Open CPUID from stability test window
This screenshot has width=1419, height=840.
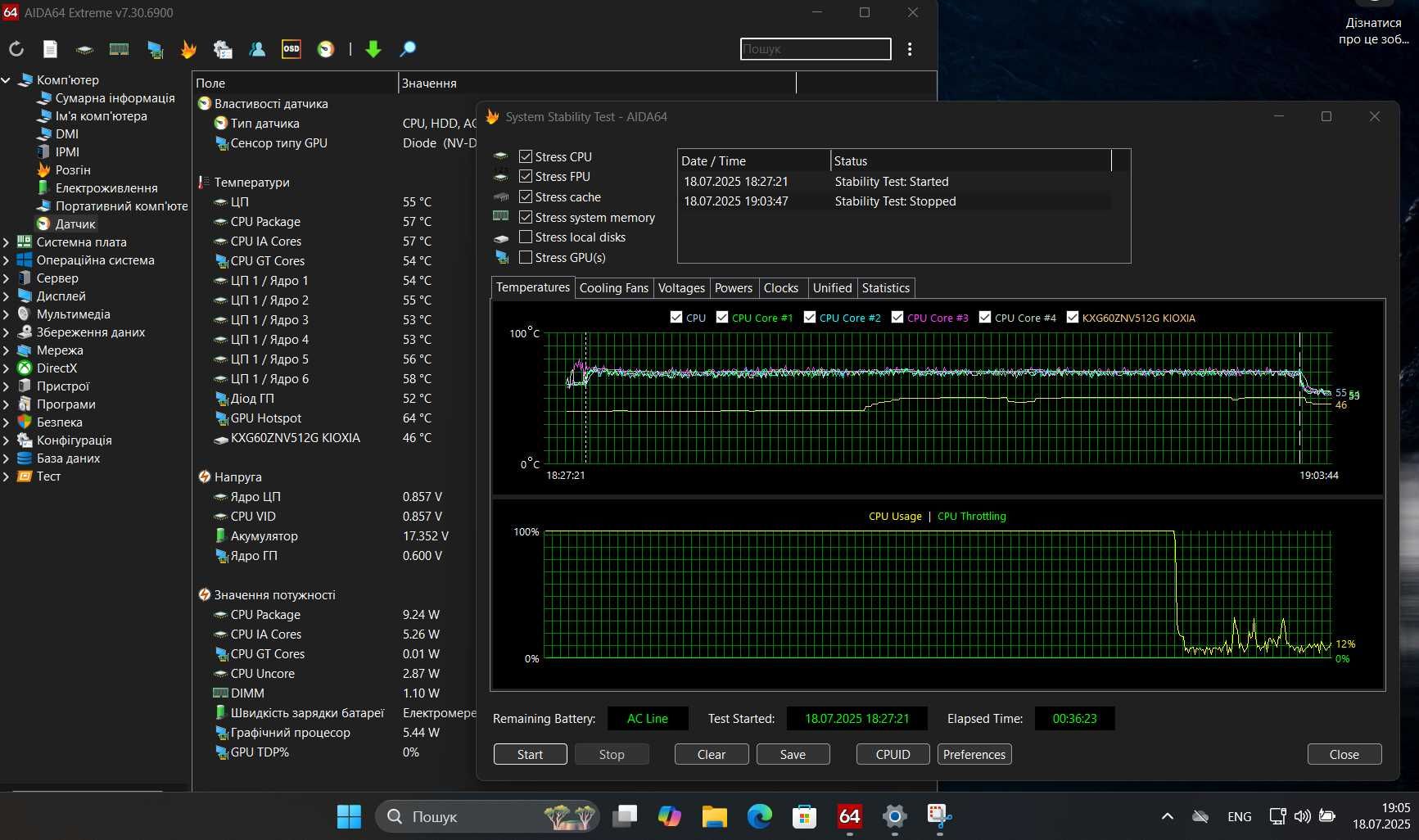point(893,754)
